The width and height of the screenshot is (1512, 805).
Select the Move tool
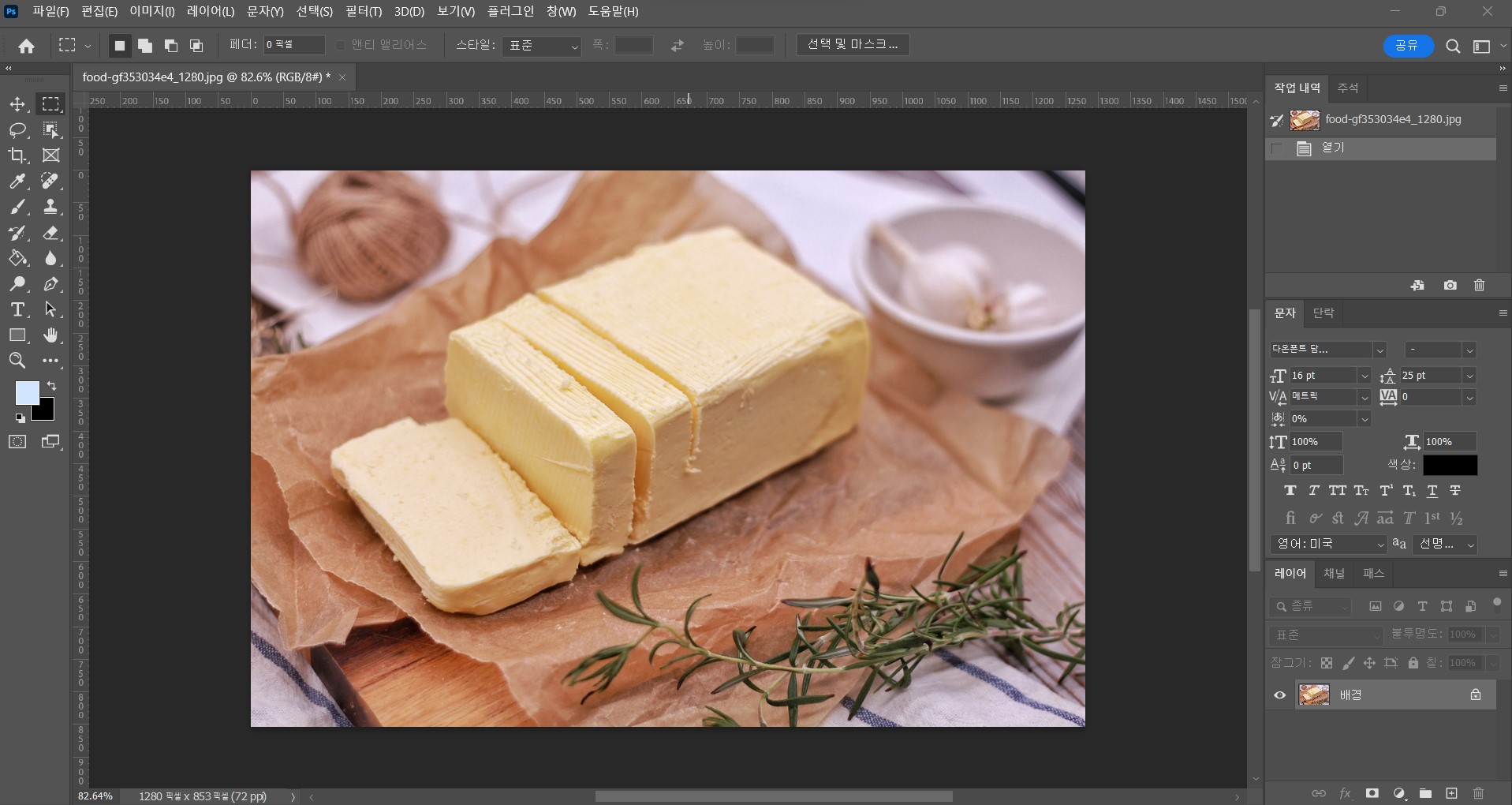click(x=17, y=104)
